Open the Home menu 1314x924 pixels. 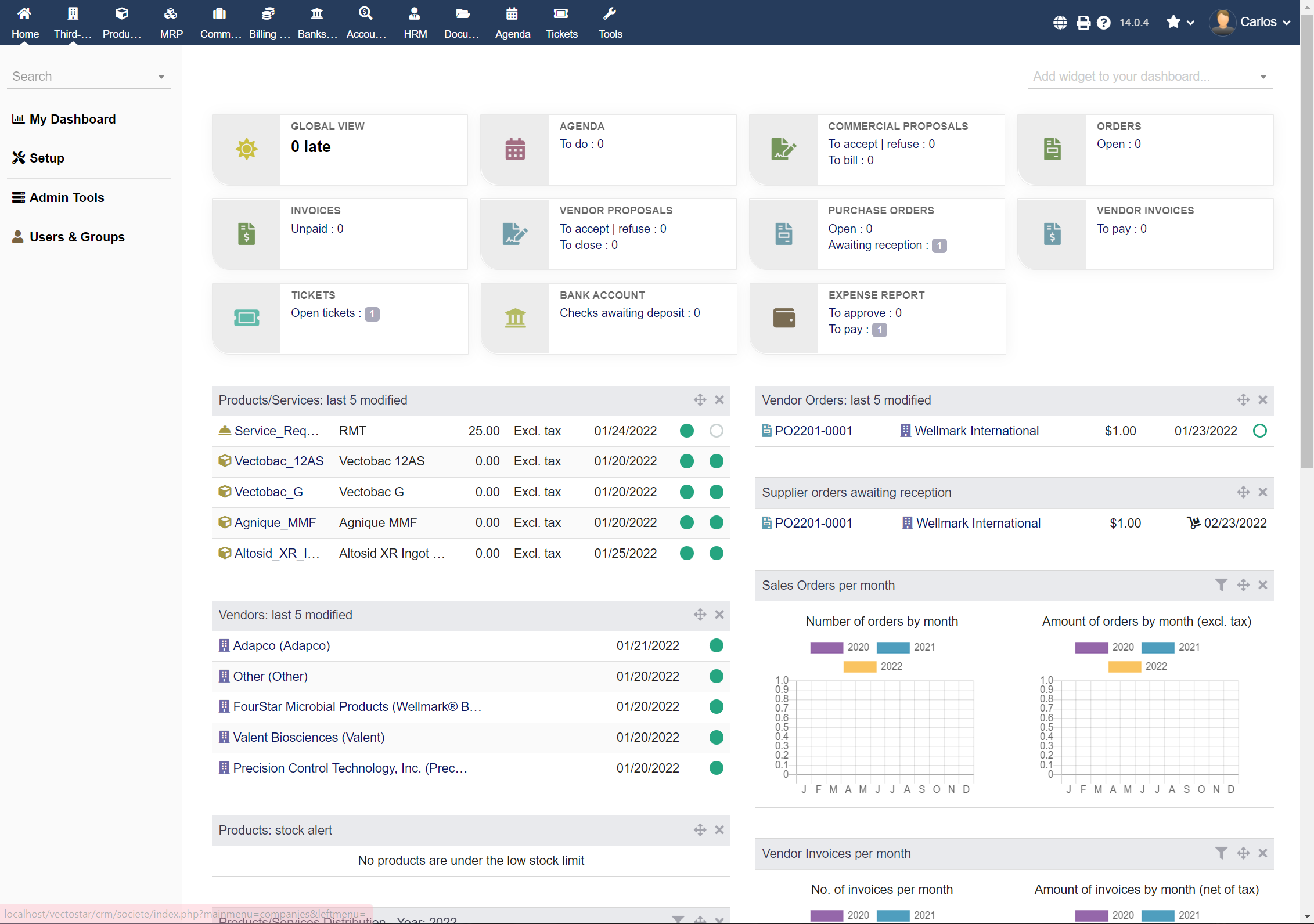tap(24, 21)
